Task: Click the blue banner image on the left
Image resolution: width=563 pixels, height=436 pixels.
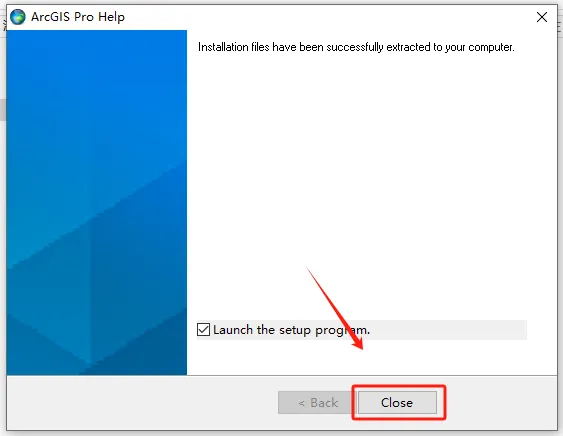Action: point(97,203)
